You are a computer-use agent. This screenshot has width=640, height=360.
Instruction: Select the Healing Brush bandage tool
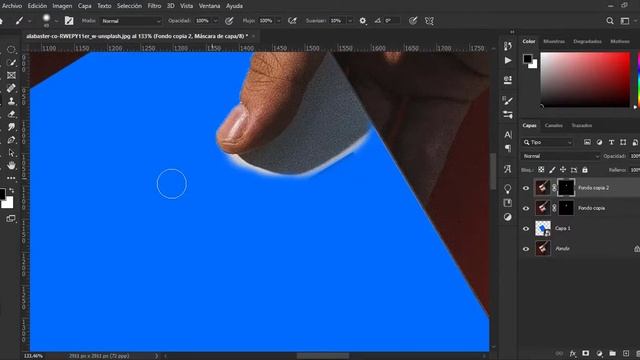(11, 88)
